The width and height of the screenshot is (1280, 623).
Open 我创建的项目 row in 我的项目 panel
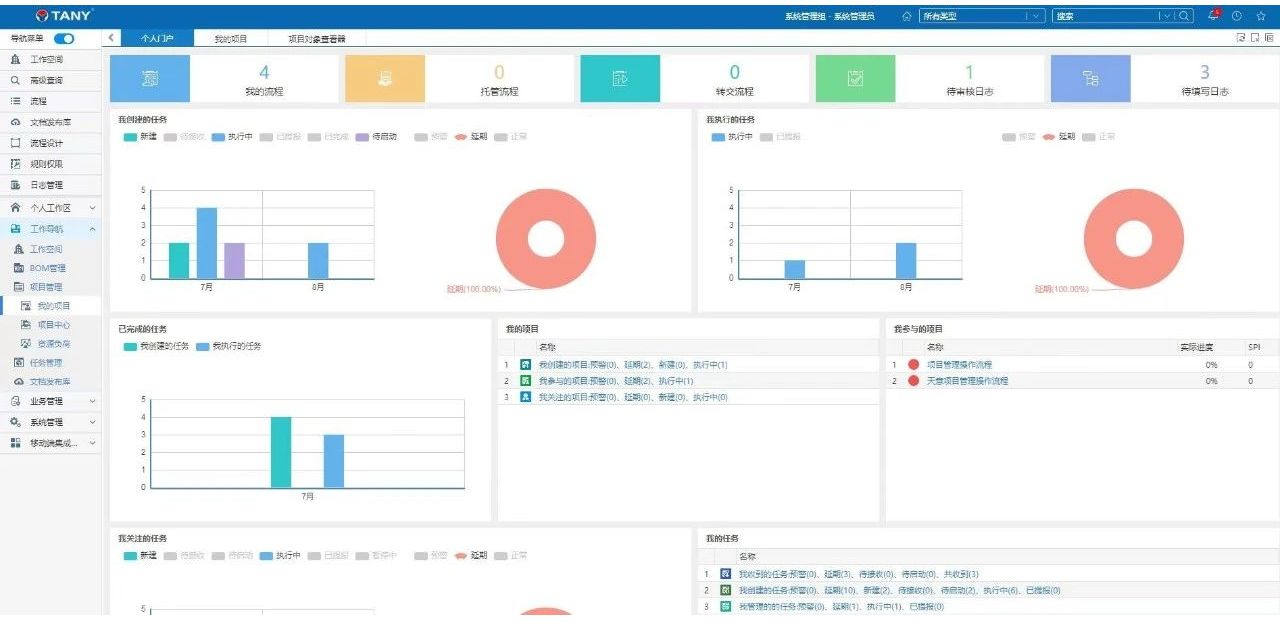point(633,365)
